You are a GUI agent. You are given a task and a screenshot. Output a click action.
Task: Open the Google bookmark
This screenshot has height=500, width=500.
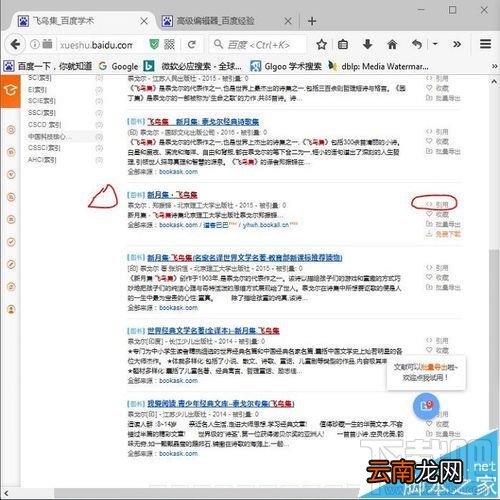click(x=118, y=66)
